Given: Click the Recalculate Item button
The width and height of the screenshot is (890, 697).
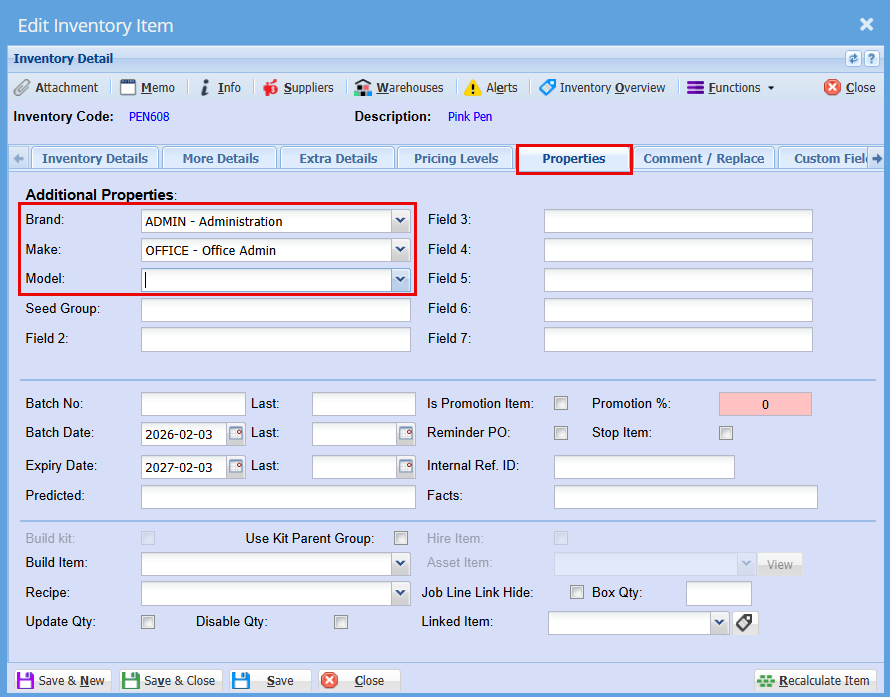Looking at the screenshot, I should pyautogui.click(x=813, y=681).
